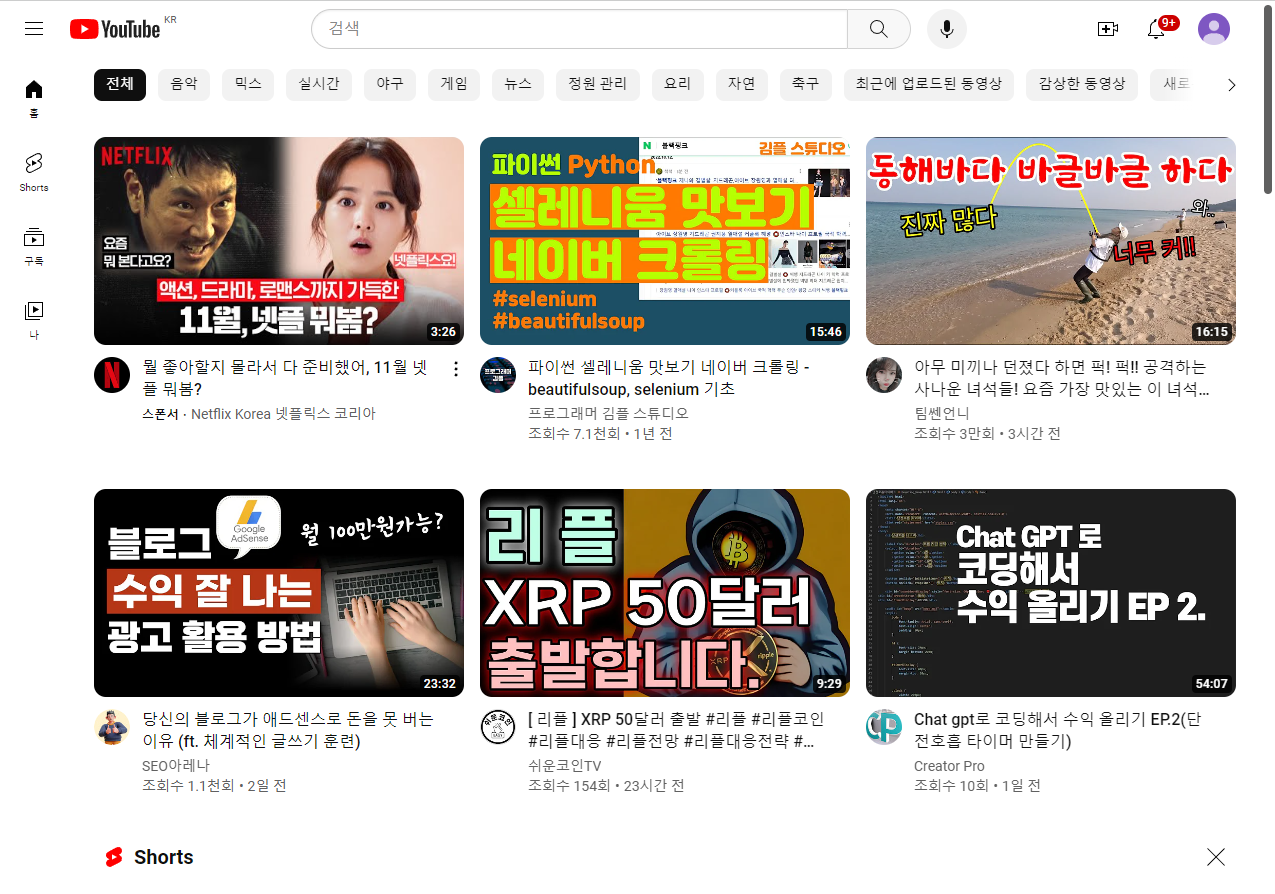Open Creator Pro channel name
Image resolution: width=1275 pixels, height=894 pixels.
click(949, 765)
